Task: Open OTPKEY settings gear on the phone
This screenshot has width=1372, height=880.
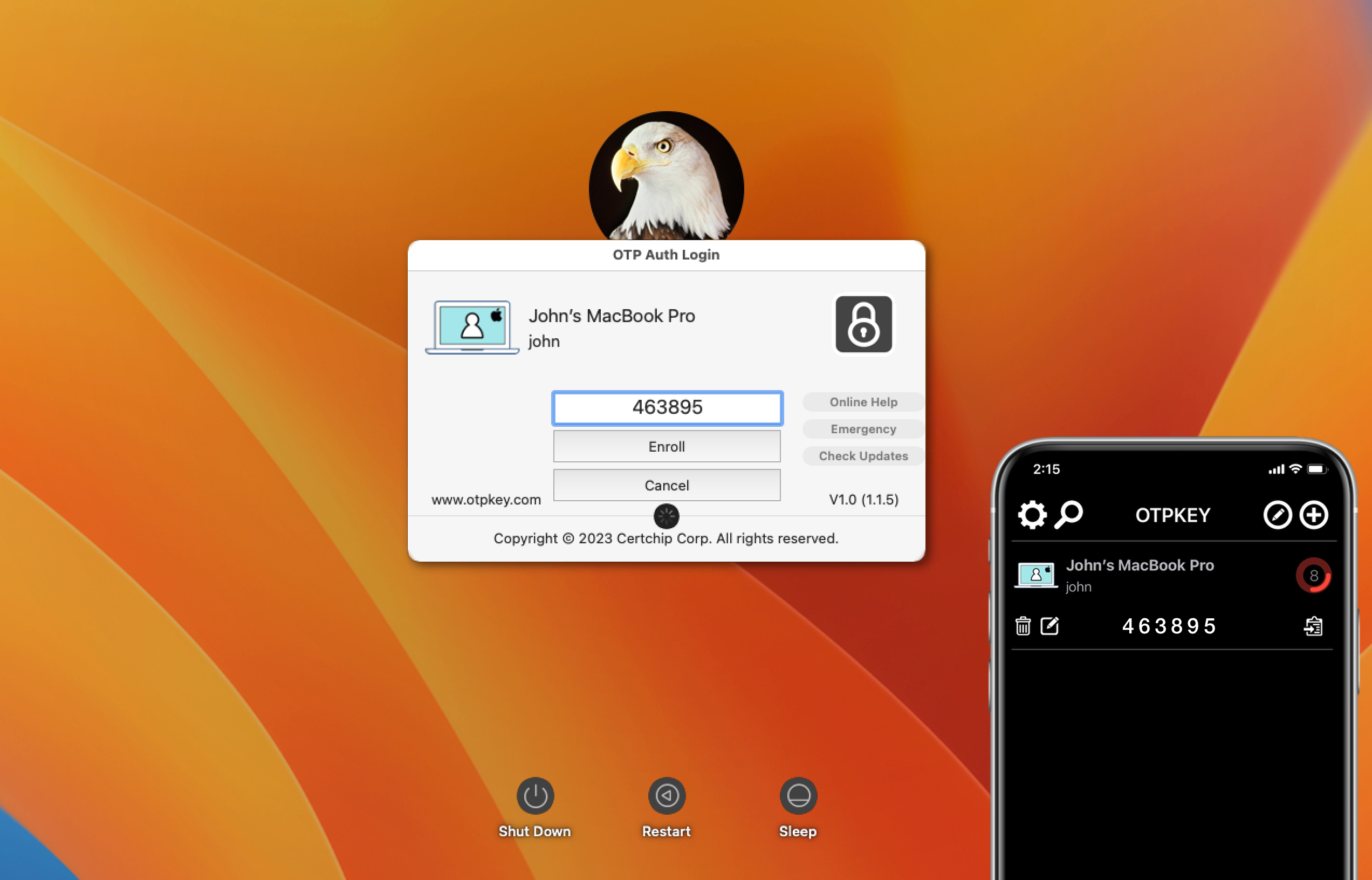Action: [1032, 515]
